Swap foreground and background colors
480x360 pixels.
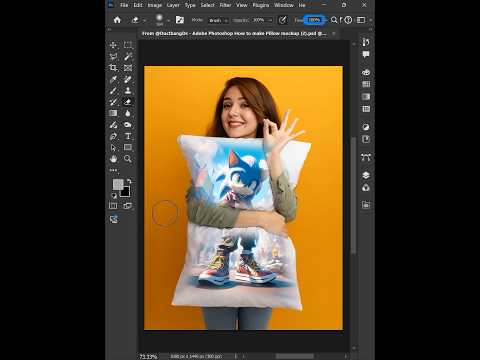click(x=129, y=181)
